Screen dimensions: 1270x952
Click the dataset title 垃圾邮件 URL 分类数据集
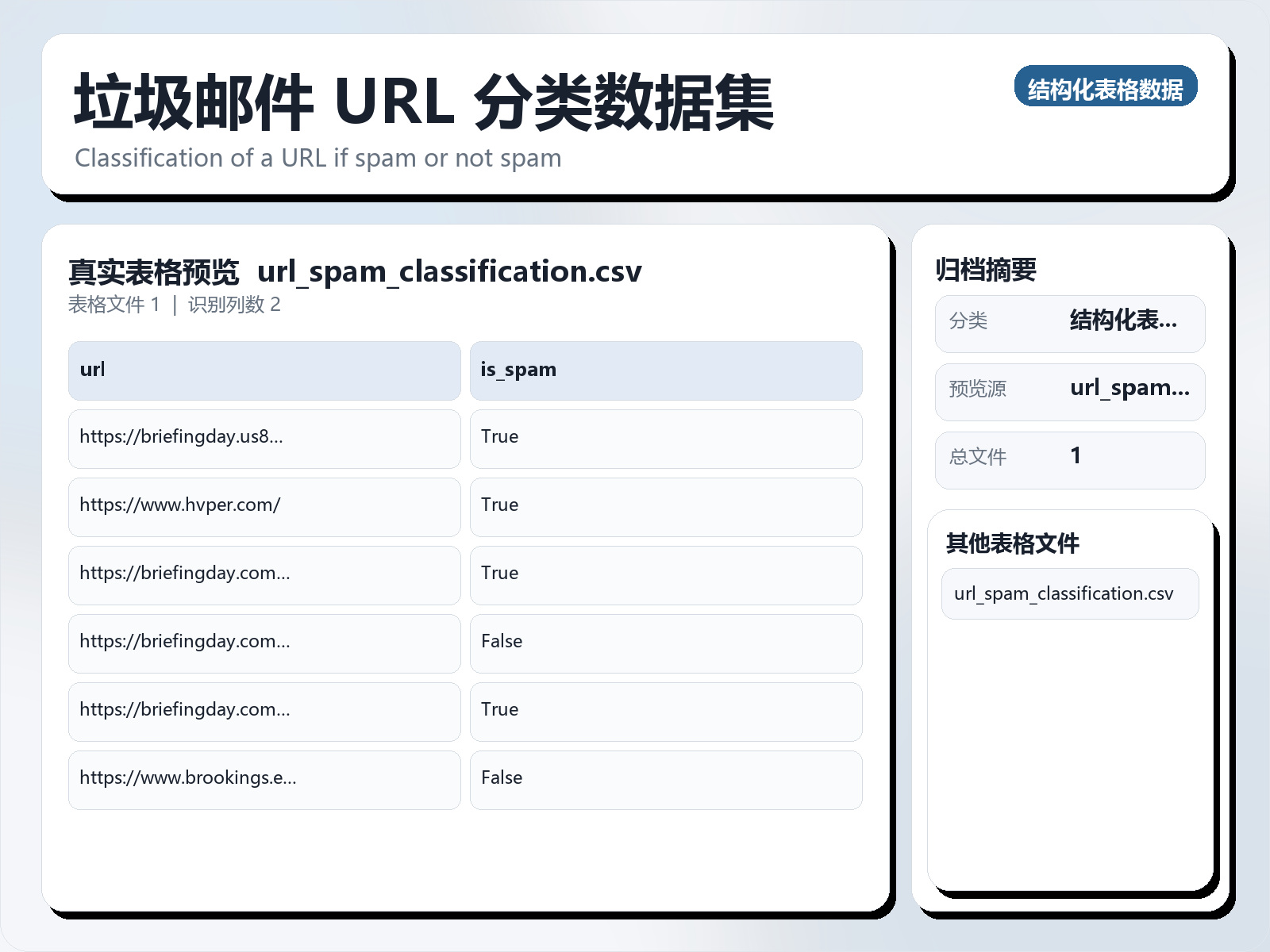click(x=424, y=103)
